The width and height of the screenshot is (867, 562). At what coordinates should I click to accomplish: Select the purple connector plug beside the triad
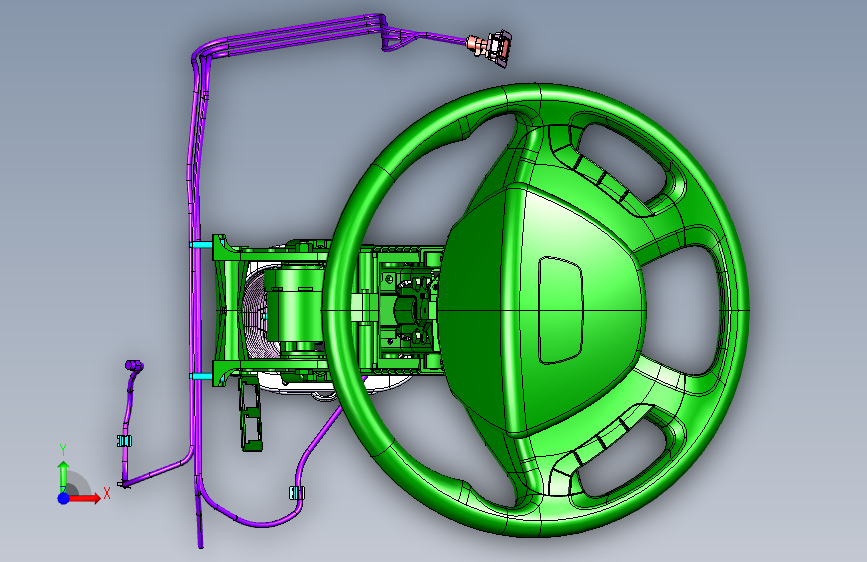(x=134, y=366)
